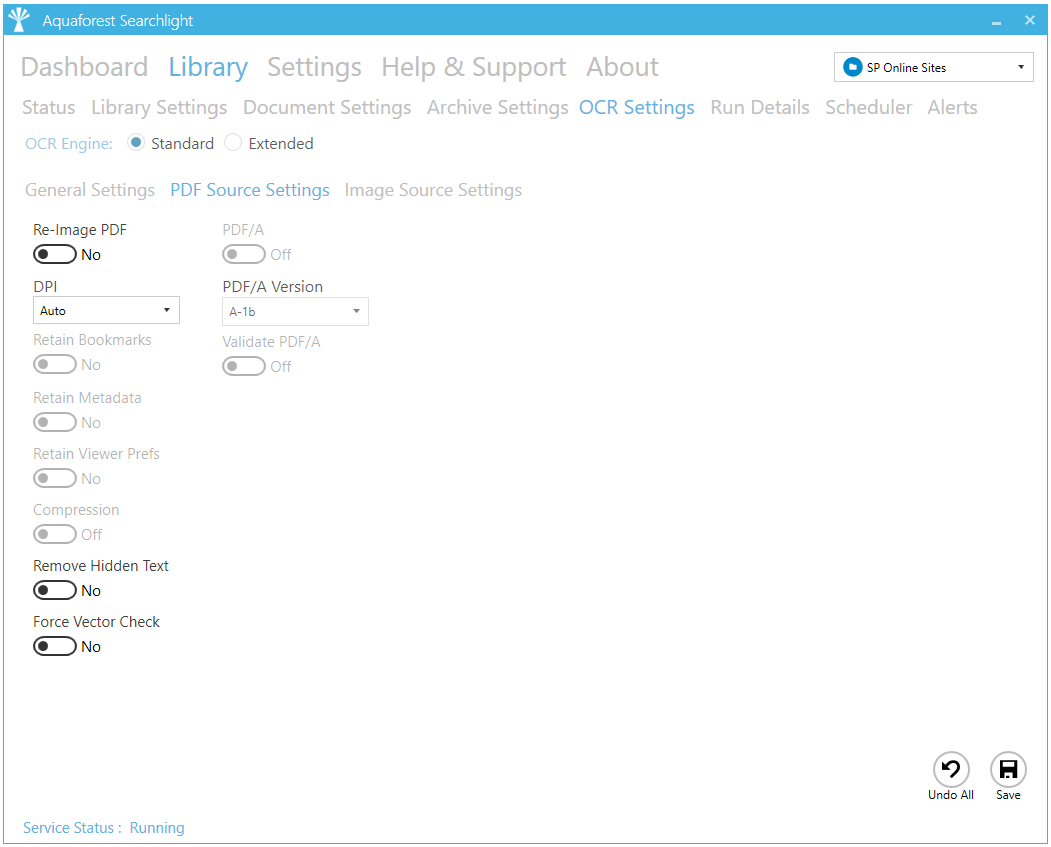Open the DPI dropdown
The height and width of the screenshot is (847, 1051).
(106, 311)
